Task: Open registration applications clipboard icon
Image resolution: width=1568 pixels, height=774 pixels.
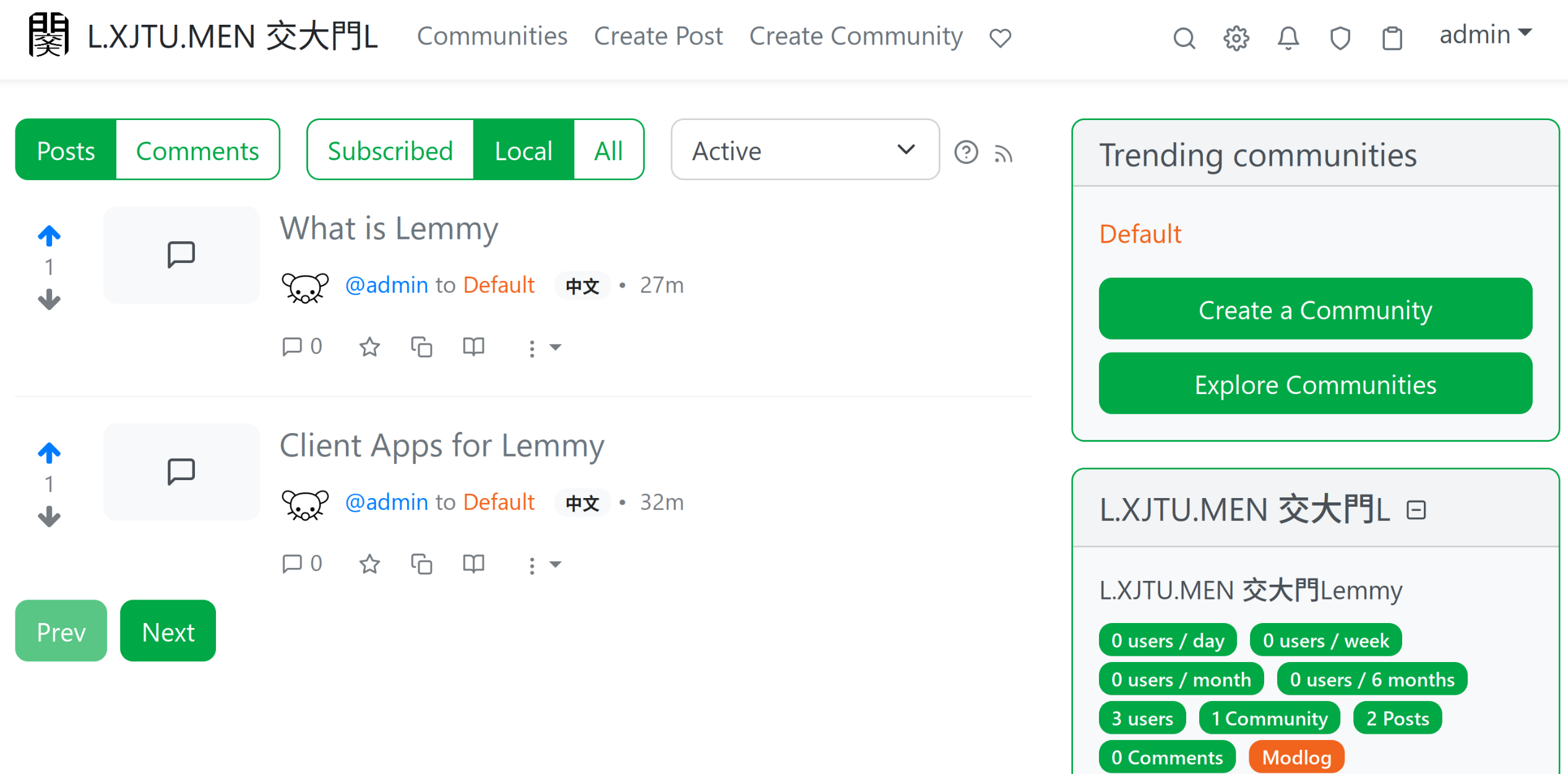Action: (x=1392, y=38)
